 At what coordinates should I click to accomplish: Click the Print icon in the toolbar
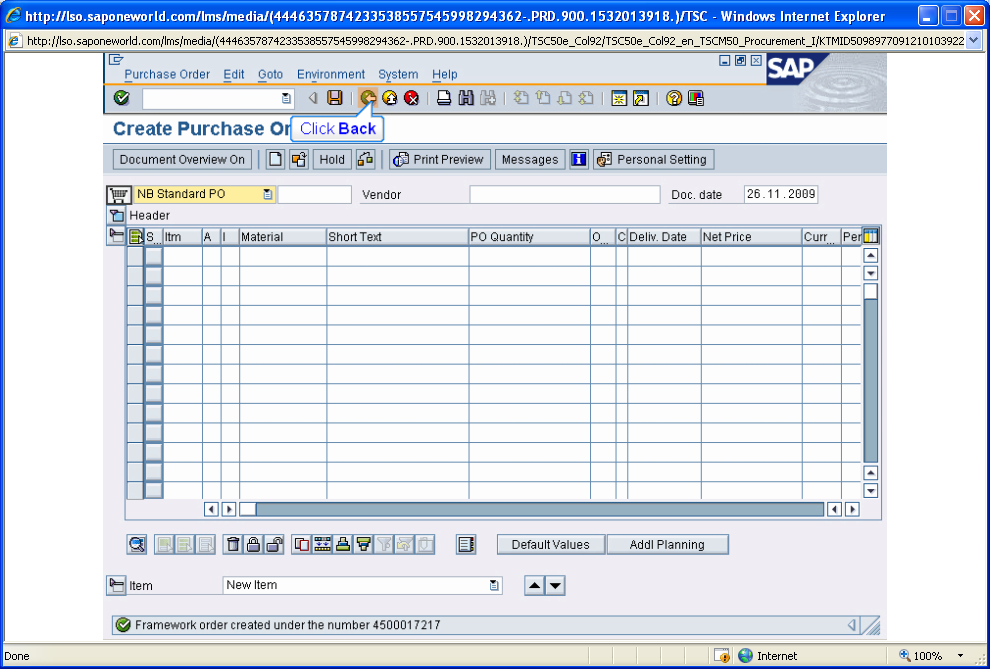click(x=444, y=98)
